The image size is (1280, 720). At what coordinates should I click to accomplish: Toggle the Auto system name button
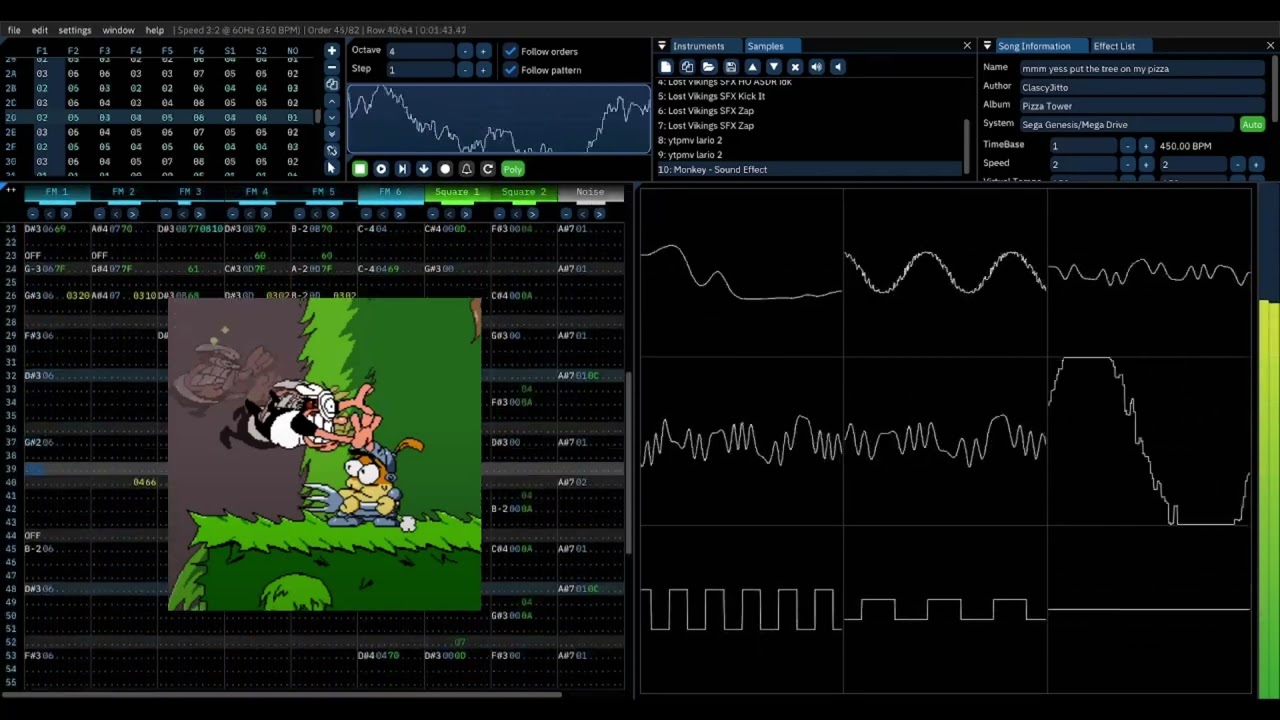click(1252, 125)
